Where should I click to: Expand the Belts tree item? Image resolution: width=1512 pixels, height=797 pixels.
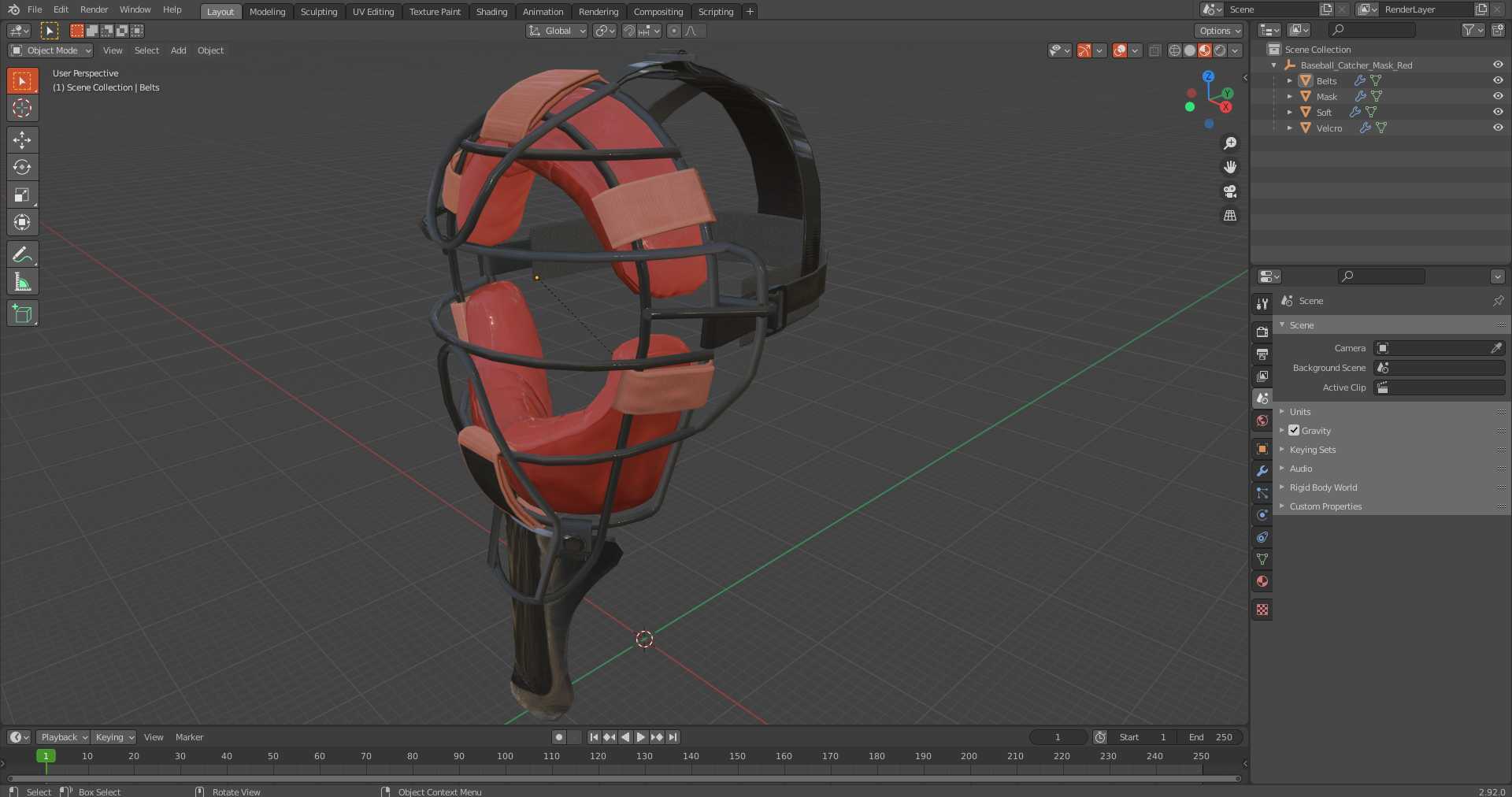(1289, 80)
